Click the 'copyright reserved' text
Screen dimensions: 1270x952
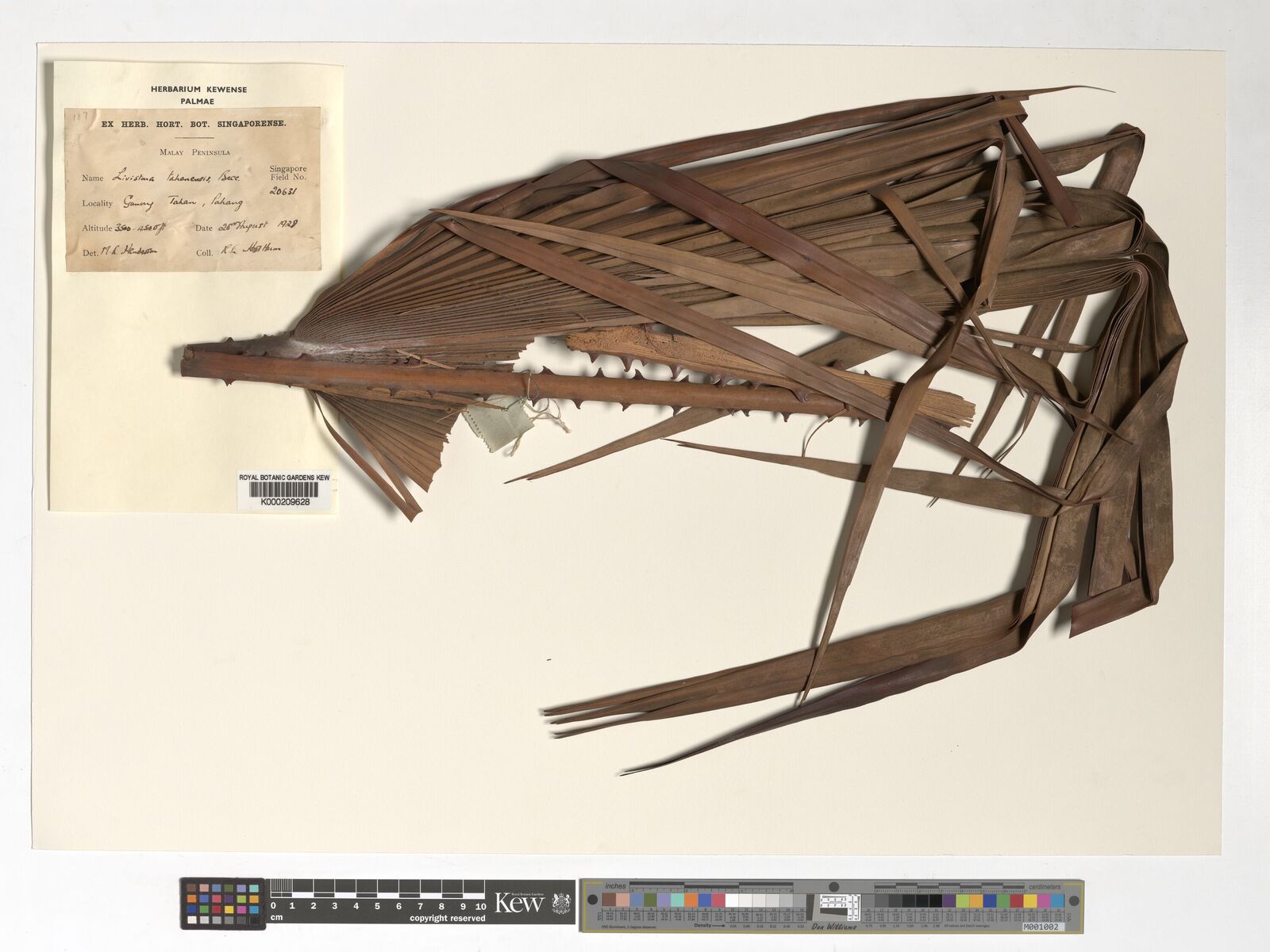pos(447,918)
